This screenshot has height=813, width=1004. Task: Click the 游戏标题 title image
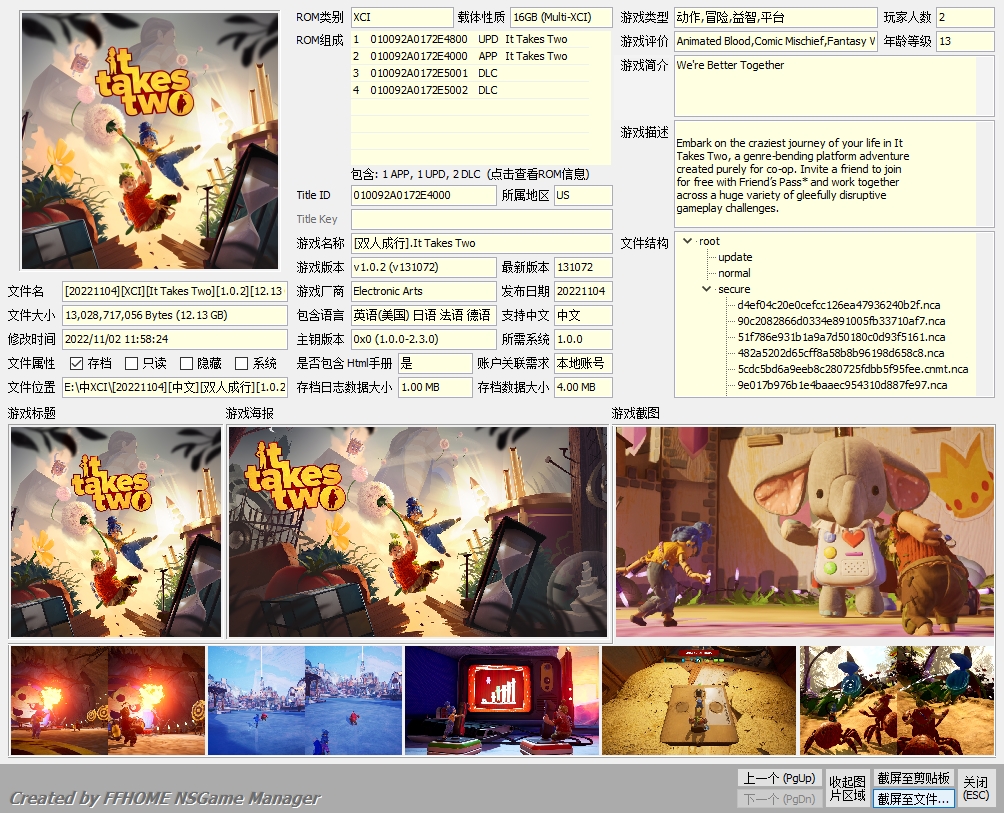(116, 532)
